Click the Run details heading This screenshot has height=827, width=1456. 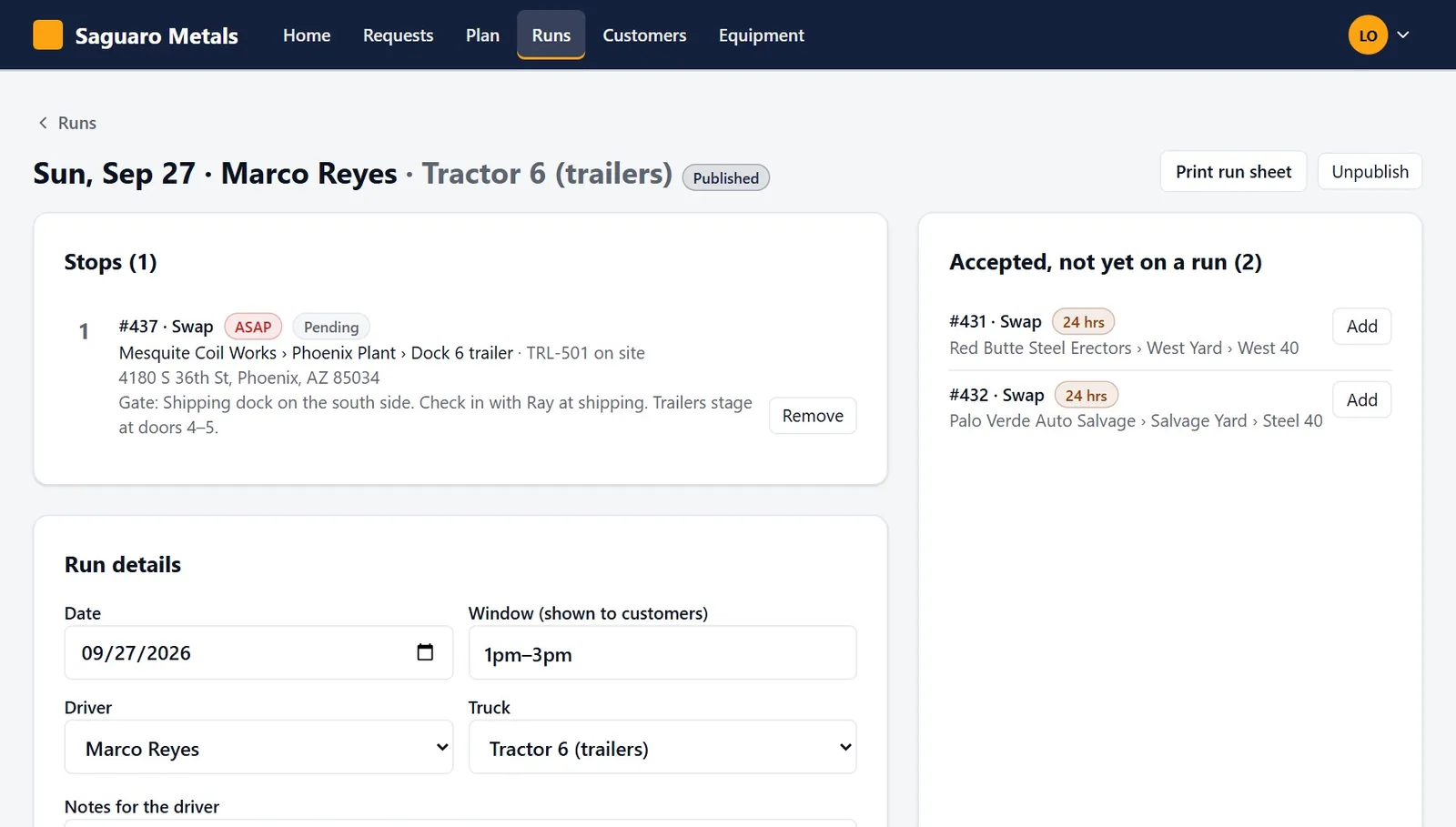pos(123,565)
